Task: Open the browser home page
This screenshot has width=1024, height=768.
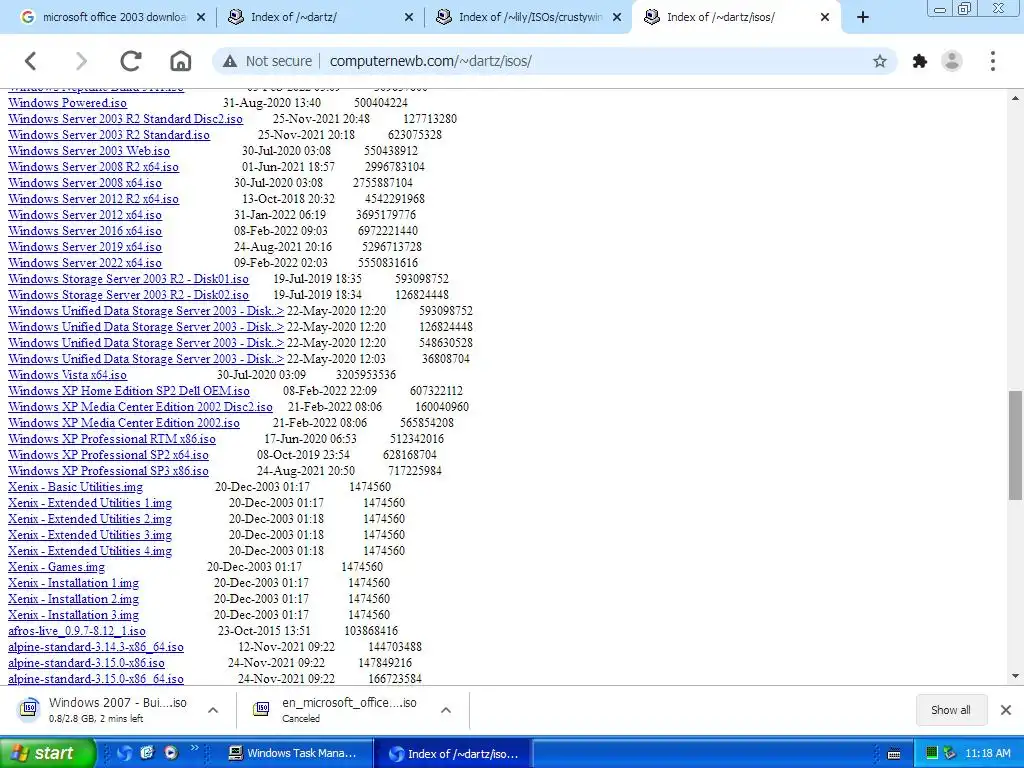Action: tap(181, 61)
